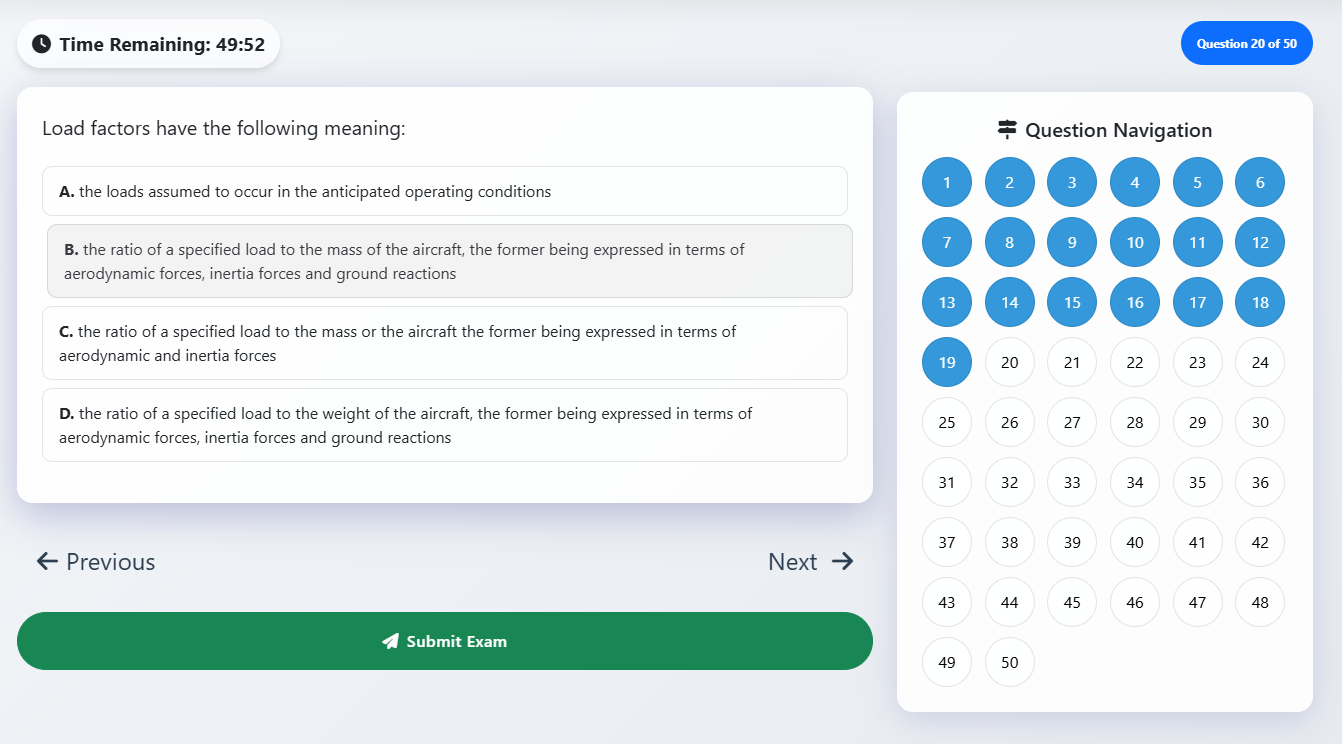Advance to the Next question
The image size is (1342, 744).
pyautogui.click(x=810, y=562)
